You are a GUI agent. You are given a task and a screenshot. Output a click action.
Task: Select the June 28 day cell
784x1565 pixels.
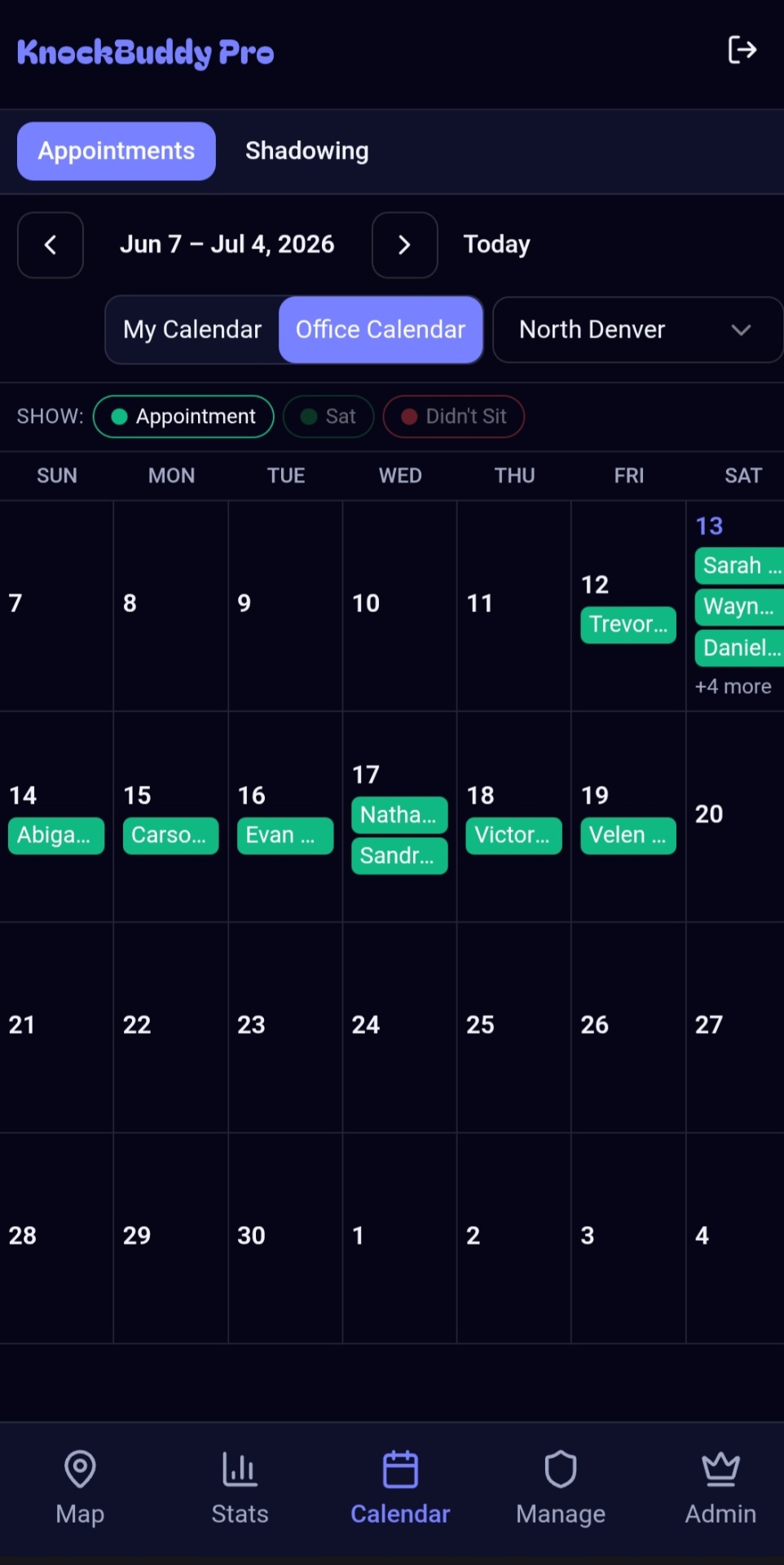click(x=56, y=1238)
